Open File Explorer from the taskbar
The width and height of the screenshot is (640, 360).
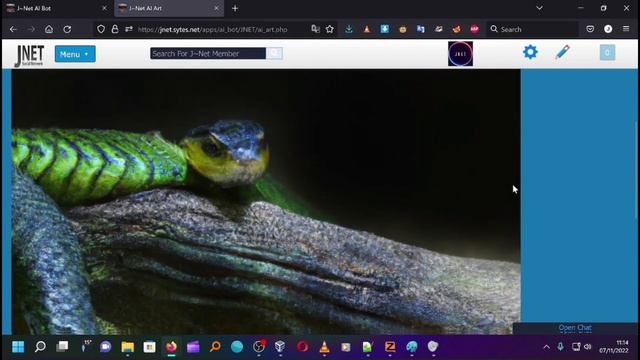point(128,347)
